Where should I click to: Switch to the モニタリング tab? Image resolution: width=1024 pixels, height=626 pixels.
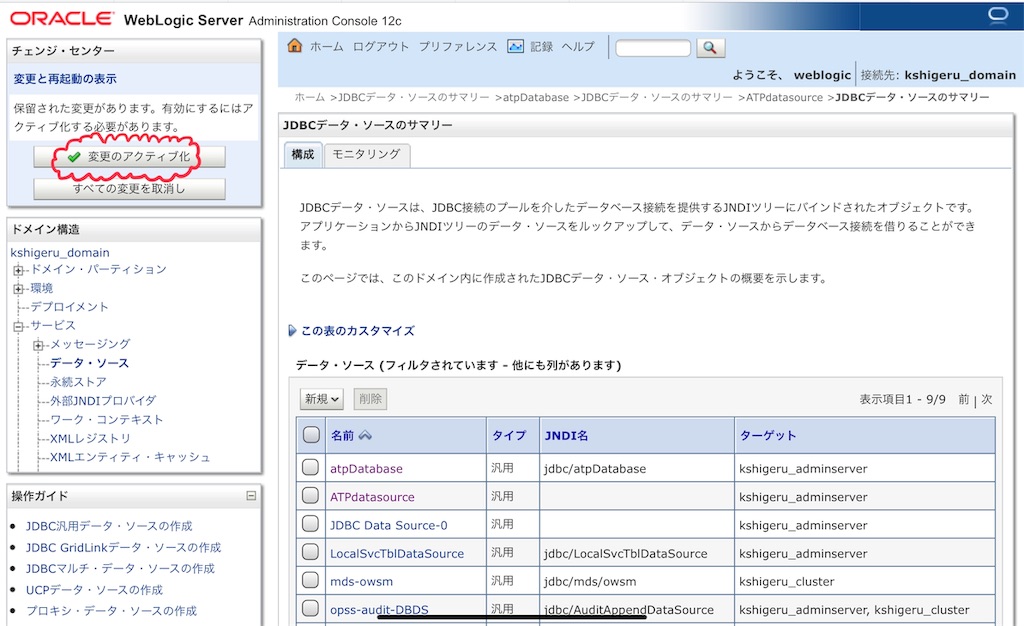[366, 155]
